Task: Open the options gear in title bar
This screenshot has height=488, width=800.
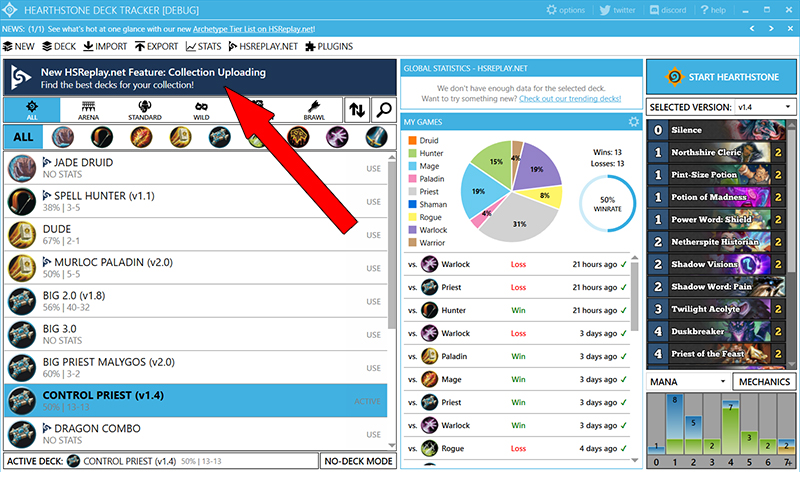Action: (565, 10)
